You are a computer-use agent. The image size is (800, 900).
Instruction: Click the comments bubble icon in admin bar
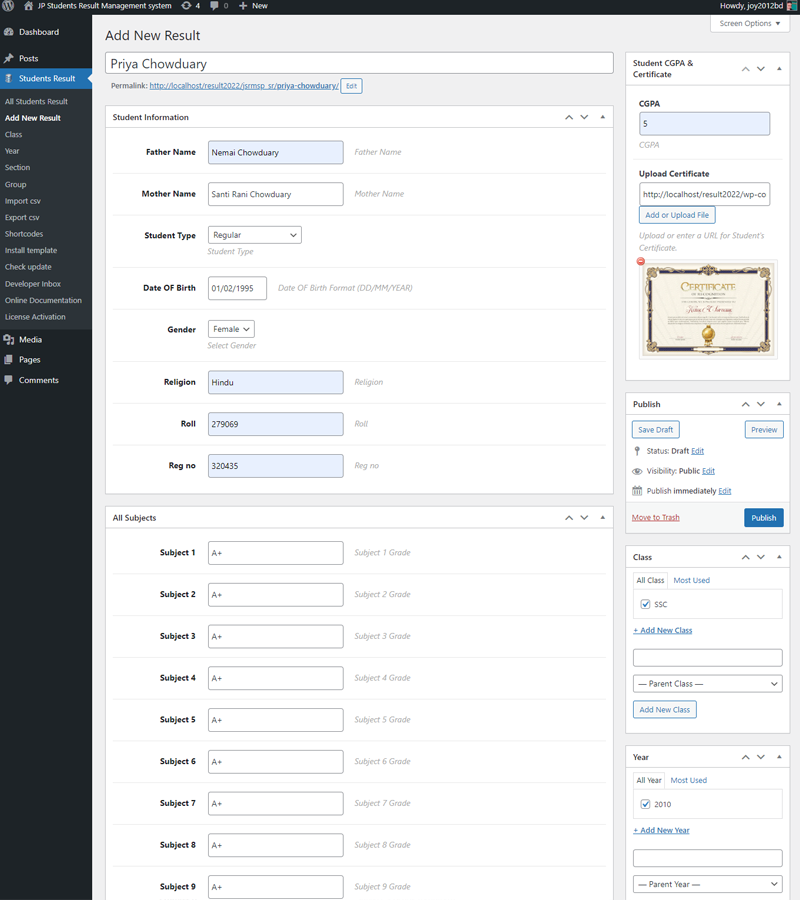pyautogui.click(x=213, y=6)
